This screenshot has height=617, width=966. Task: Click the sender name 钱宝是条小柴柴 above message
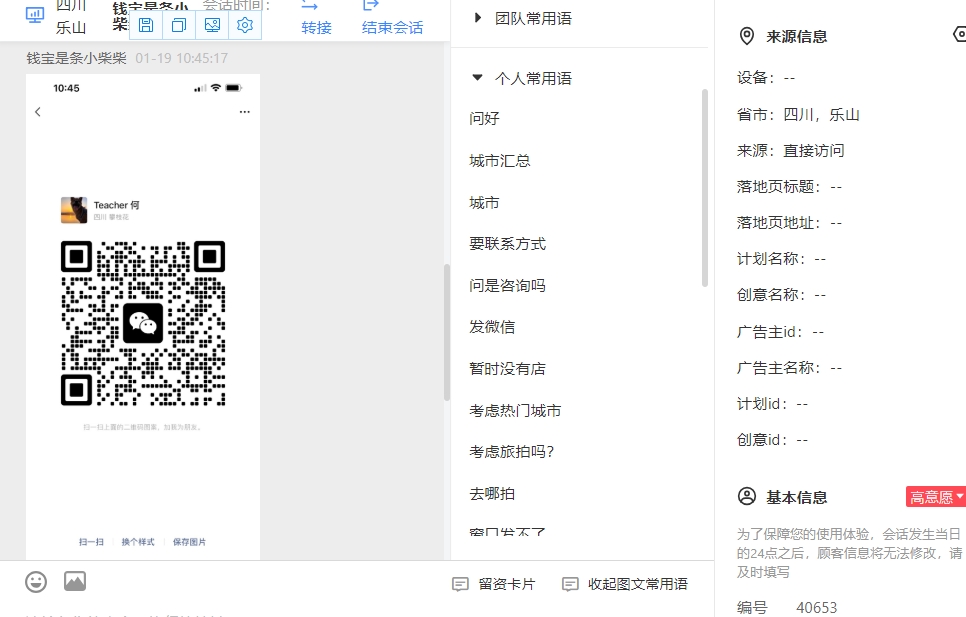coord(76,58)
